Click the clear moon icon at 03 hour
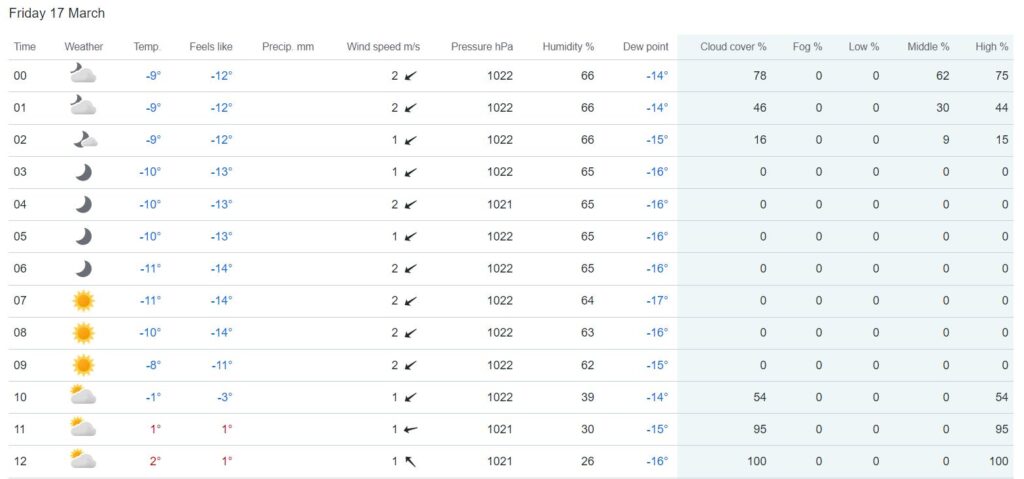Viewport: 1024px width, 479px height. click(x=84, y=172)
